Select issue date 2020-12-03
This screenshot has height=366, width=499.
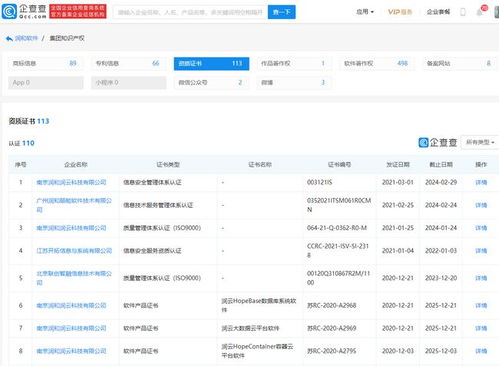(398, 351)
